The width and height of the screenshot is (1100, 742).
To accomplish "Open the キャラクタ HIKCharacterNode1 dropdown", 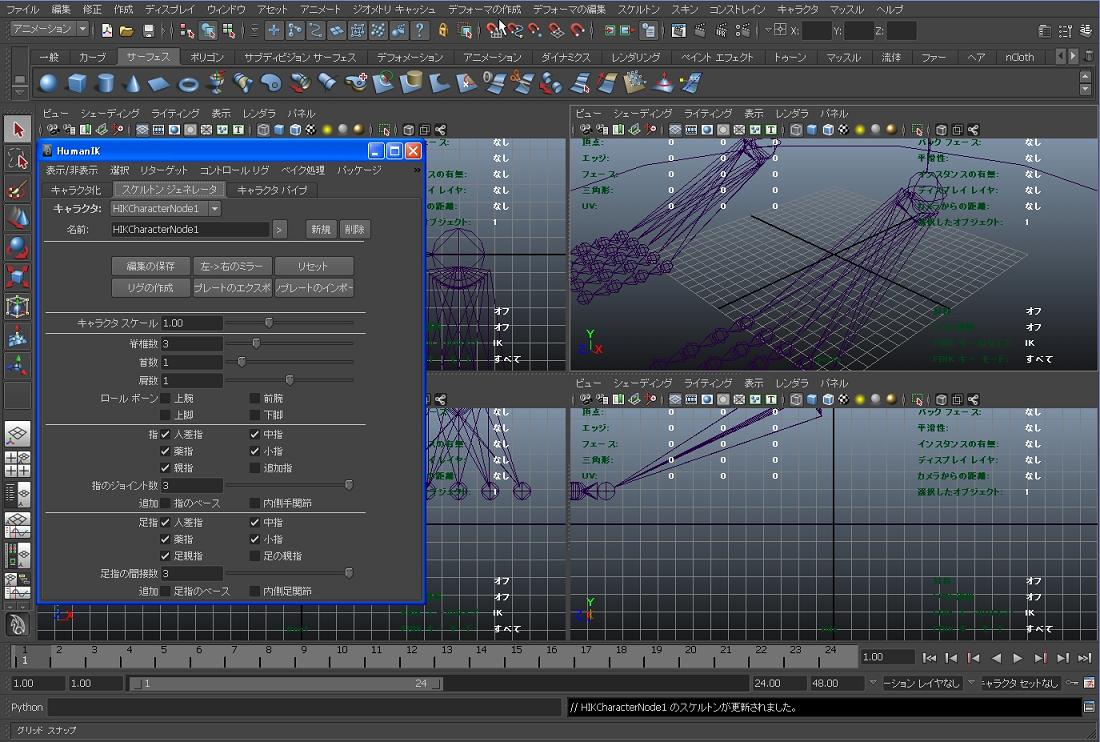I will coord(166,209).
